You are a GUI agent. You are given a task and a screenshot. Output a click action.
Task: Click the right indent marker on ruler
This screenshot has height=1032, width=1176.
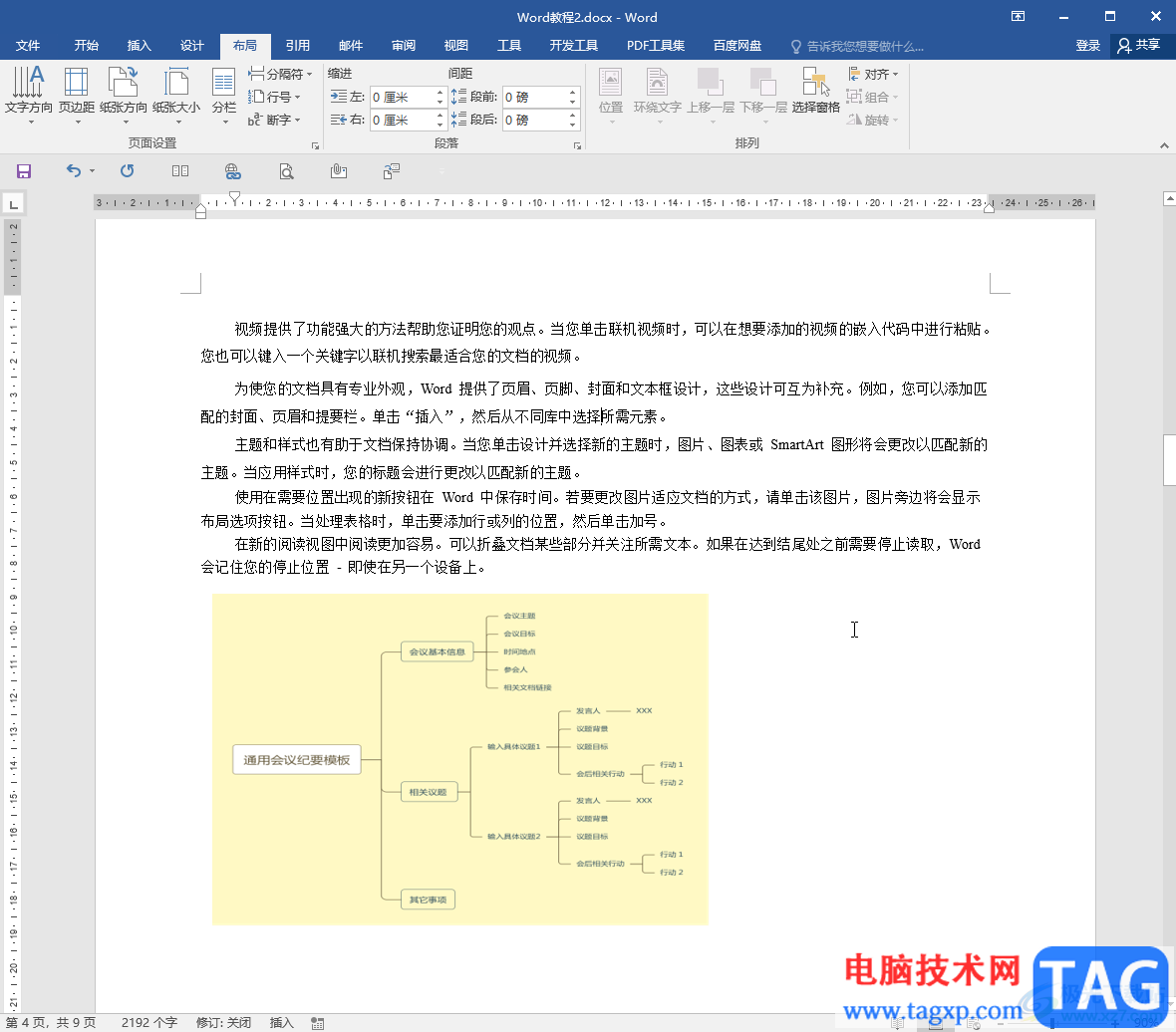tap(990, 208)
